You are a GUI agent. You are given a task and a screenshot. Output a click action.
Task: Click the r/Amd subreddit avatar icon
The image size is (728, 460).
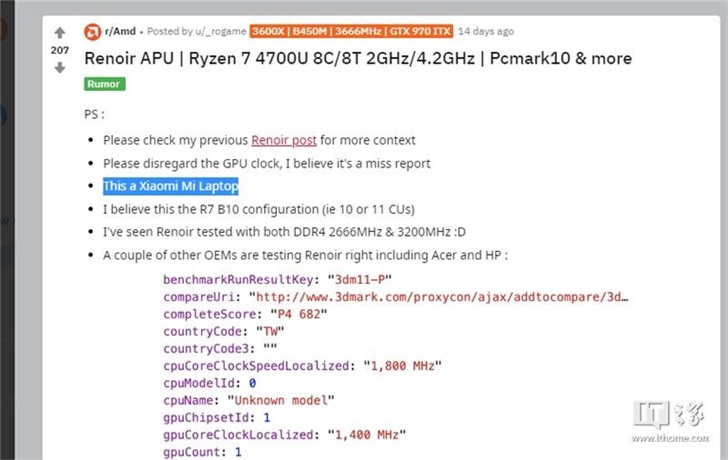pyautogui.click(x=92, y=31)
